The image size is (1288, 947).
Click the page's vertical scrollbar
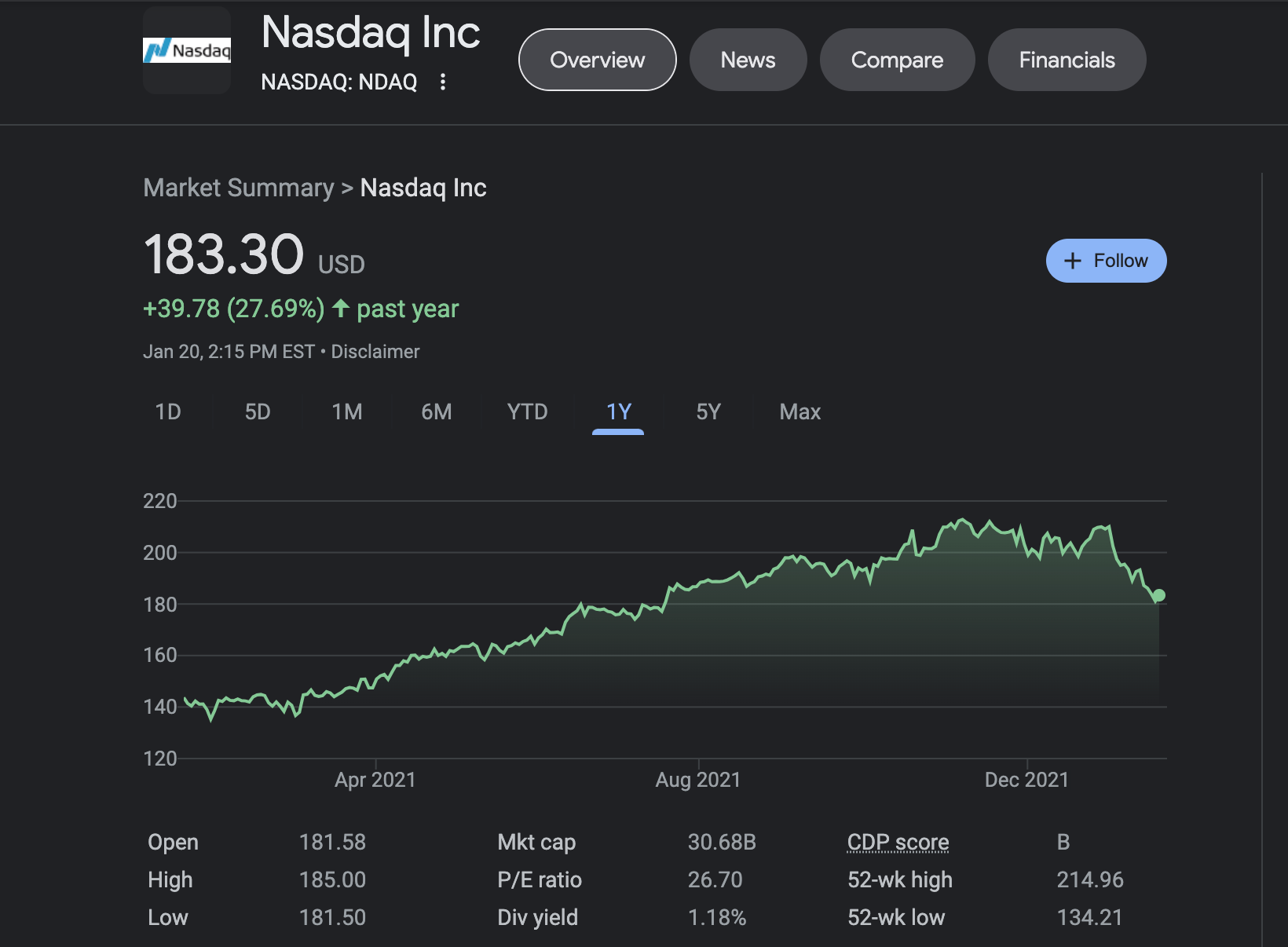pyautogui.click(x=1262, y=559)
